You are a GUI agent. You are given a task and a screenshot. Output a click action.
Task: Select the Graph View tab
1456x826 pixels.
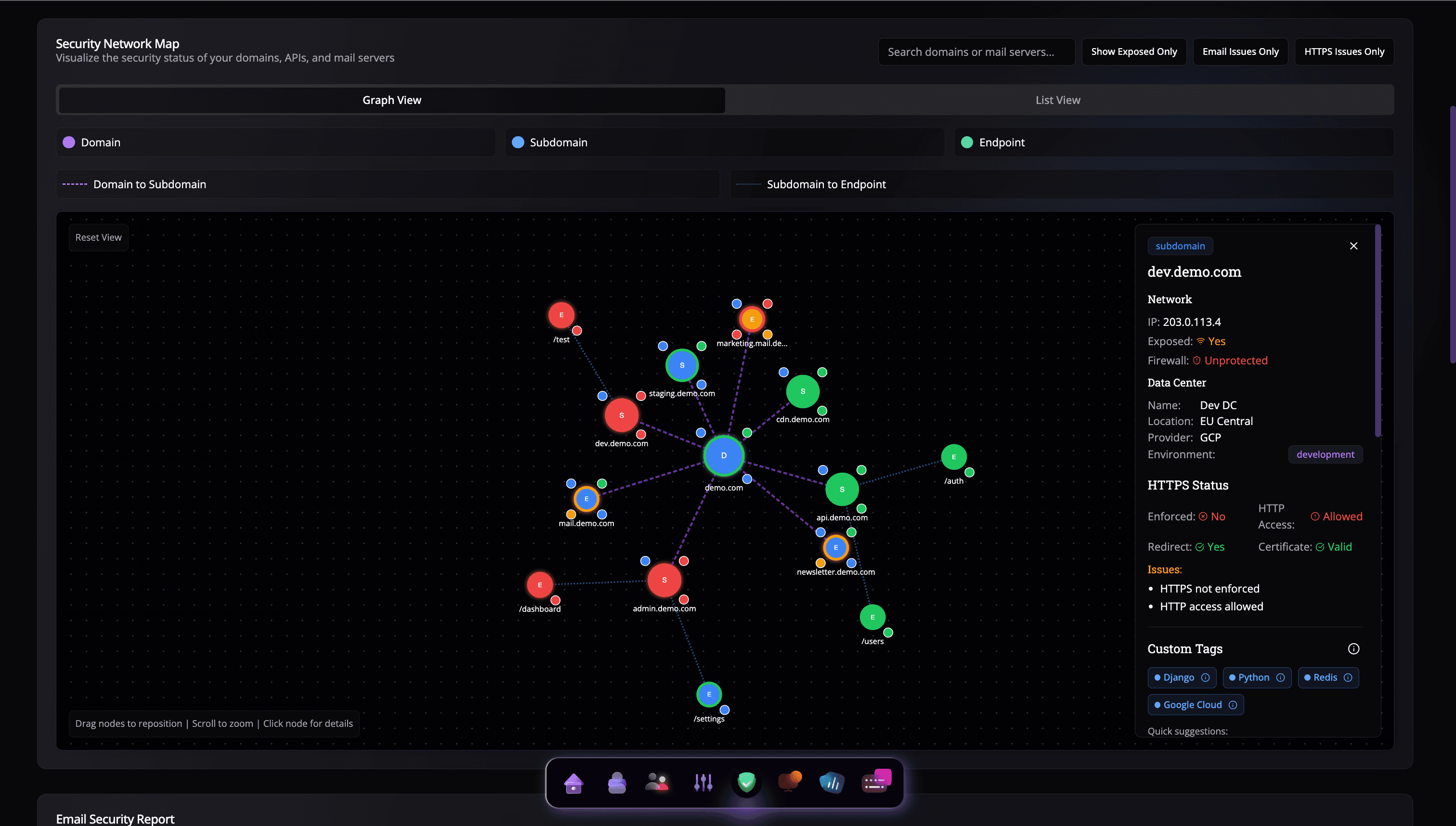(x=391, y=100)
